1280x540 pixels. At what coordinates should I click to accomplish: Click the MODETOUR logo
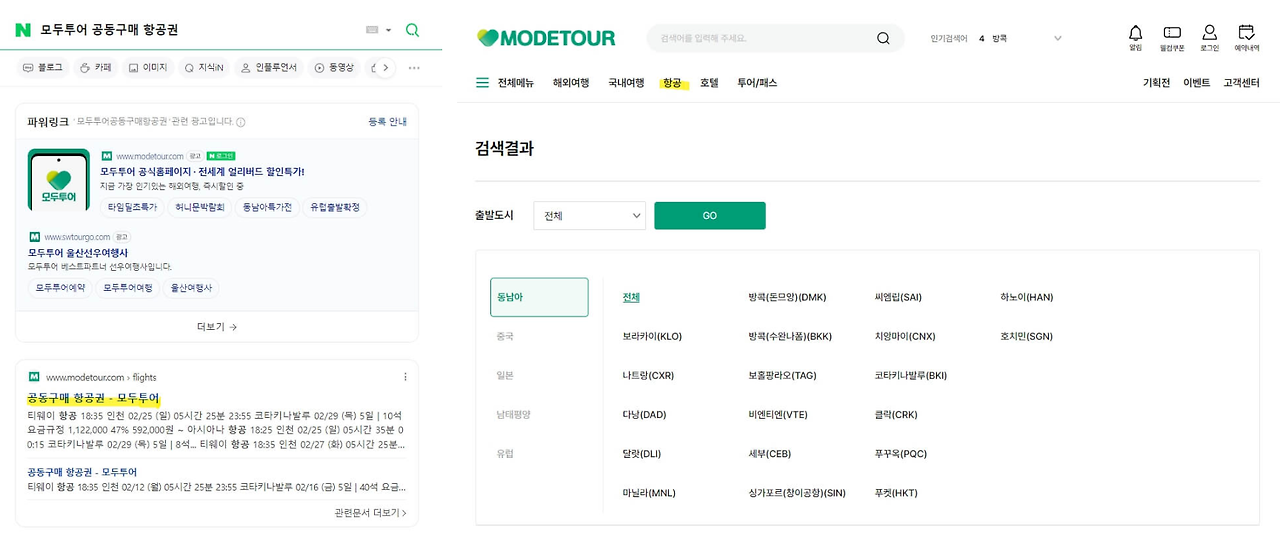(546, 38)
